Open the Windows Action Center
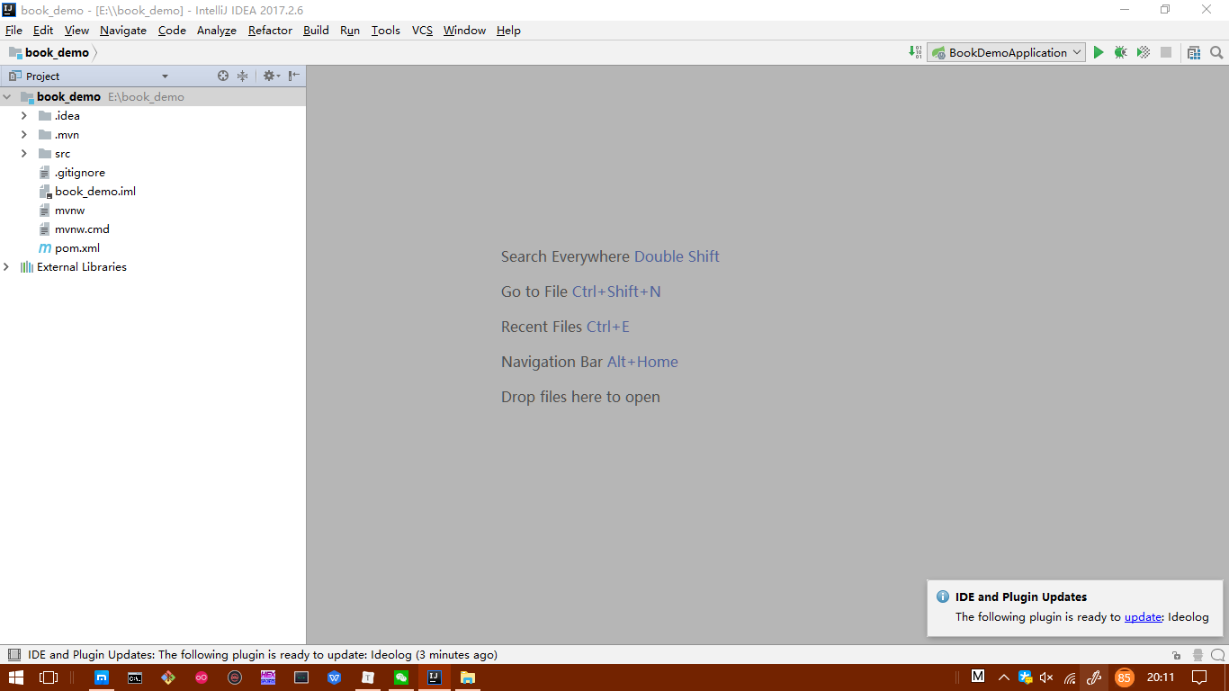Viewport: 1229px width, 691px height. (1199, 677)
